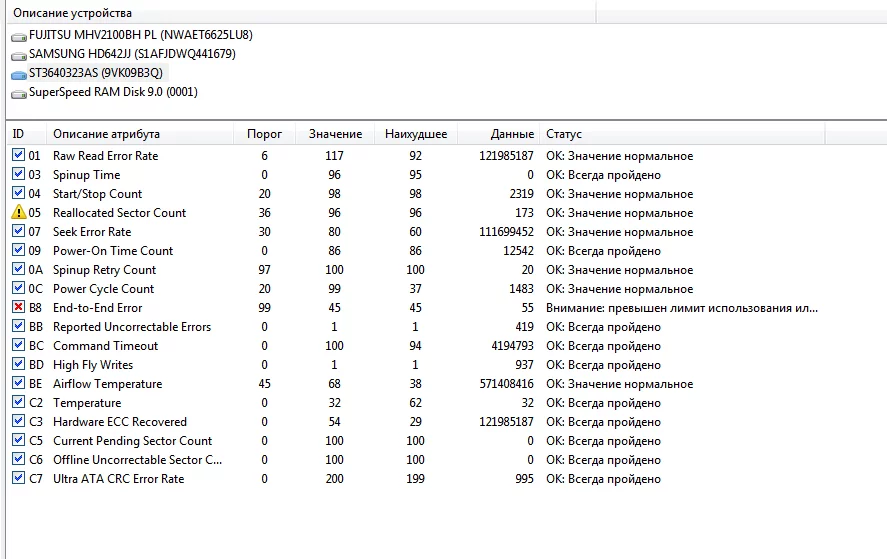Click data value 571408416 for Airflow Temperature
The height and width of the screenshot is (559, 887).
pyautogui.click(x=506, y=384)
